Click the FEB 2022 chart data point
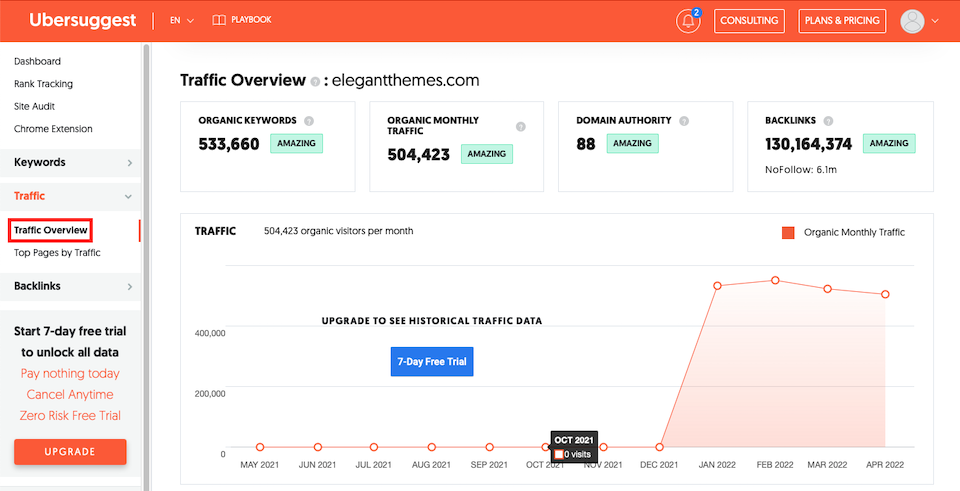This screenshot has width=960, height=491. click(x=775, y=280)
